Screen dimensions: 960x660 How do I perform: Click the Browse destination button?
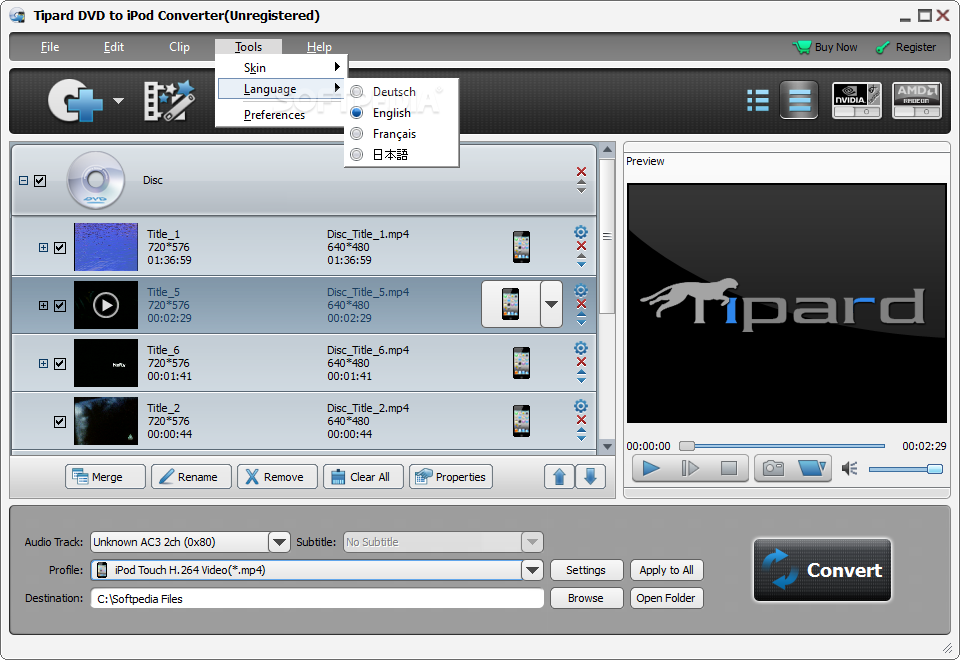pos(586,598)
